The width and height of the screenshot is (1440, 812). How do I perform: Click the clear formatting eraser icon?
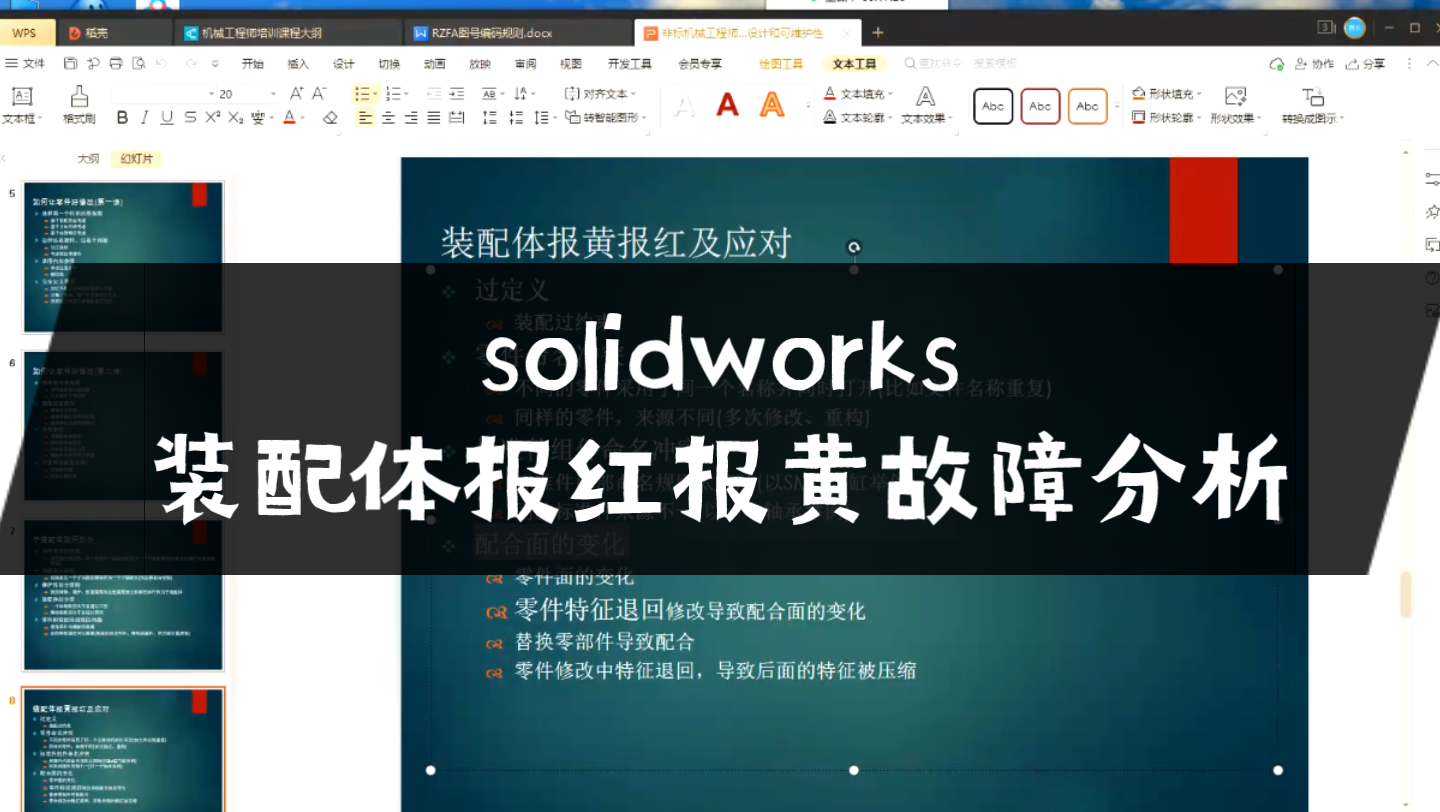(x=330, y=118)
